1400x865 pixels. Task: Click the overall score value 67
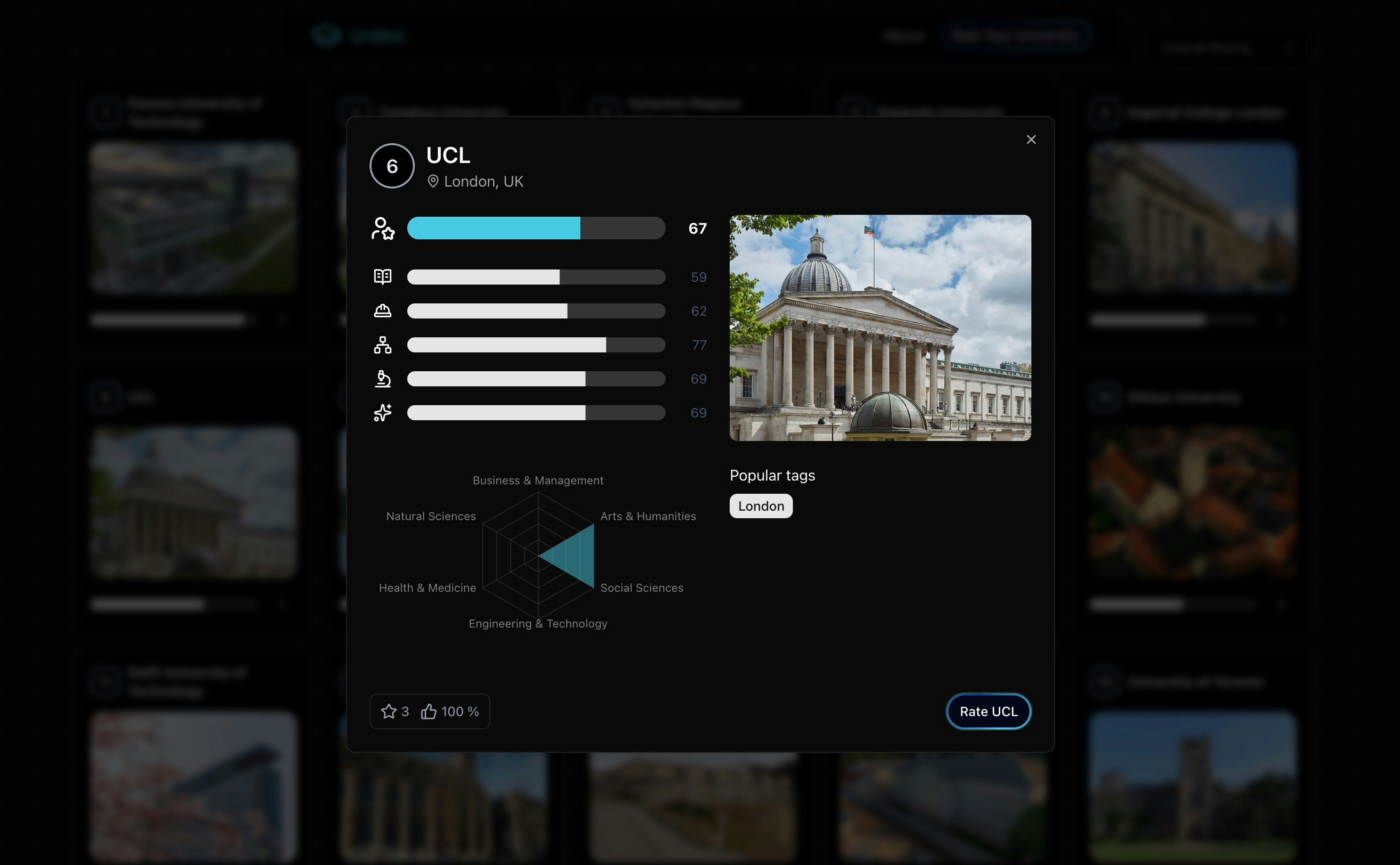pyautogui.click(x=697, y=228)
